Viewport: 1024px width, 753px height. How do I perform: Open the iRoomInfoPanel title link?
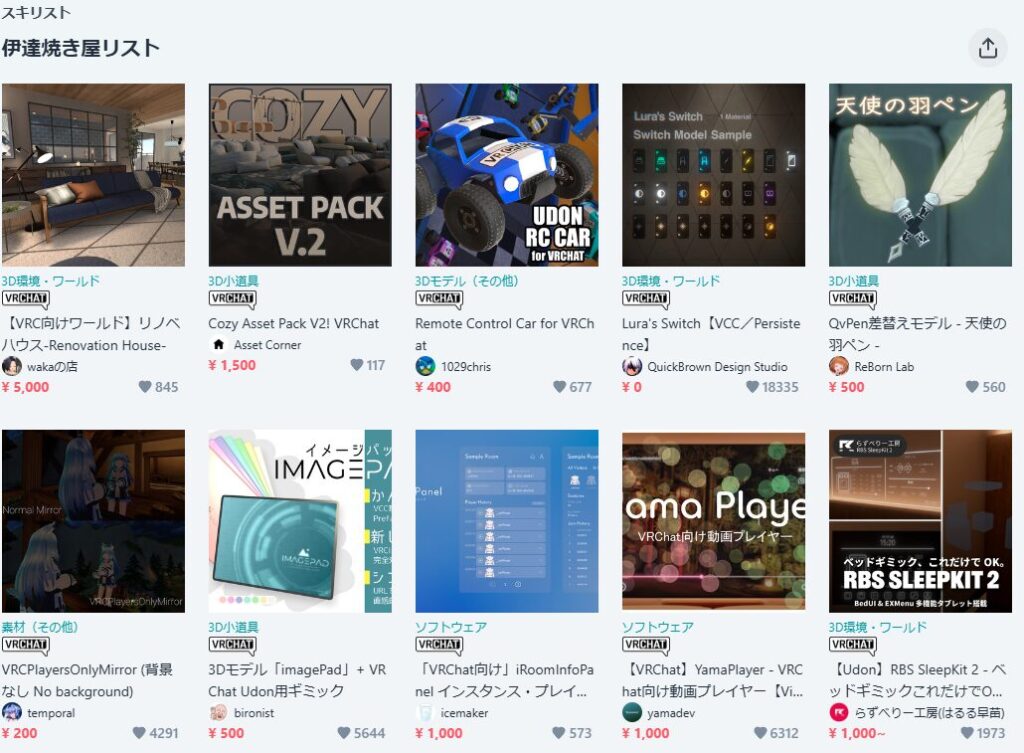pos(505,680)
